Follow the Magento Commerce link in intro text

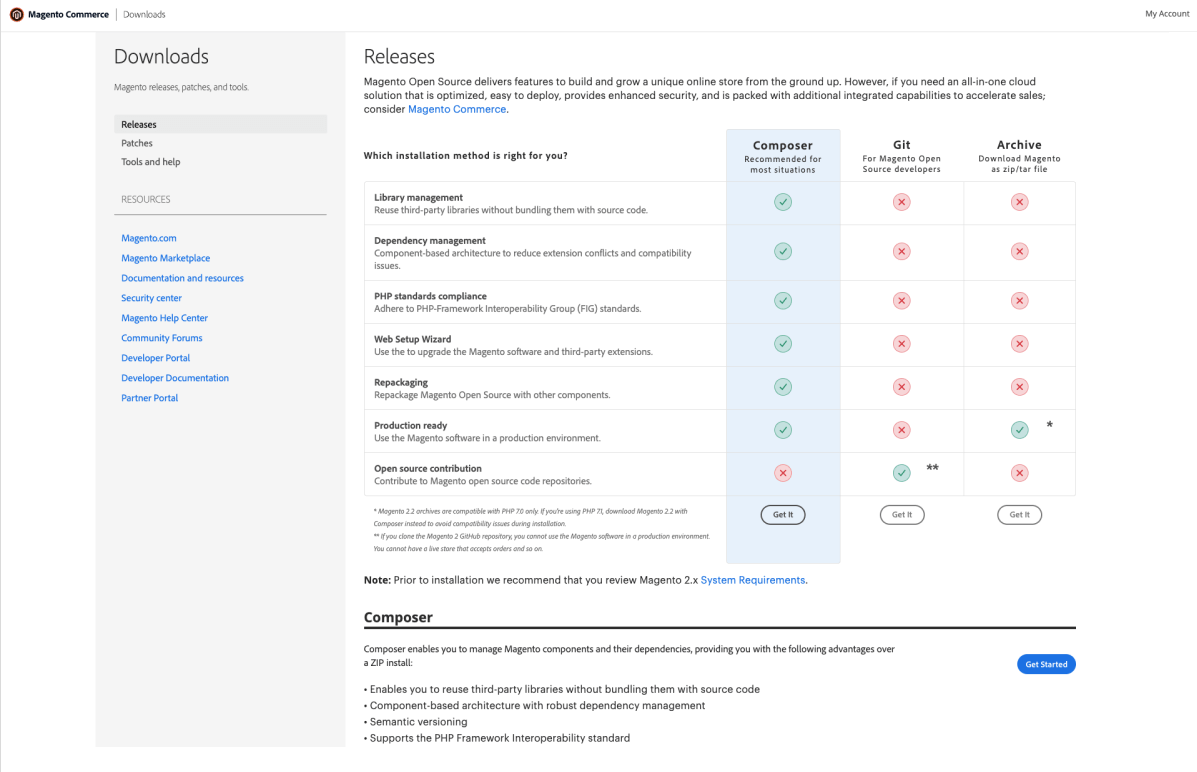pyautogui.click(x=457, y=109)
